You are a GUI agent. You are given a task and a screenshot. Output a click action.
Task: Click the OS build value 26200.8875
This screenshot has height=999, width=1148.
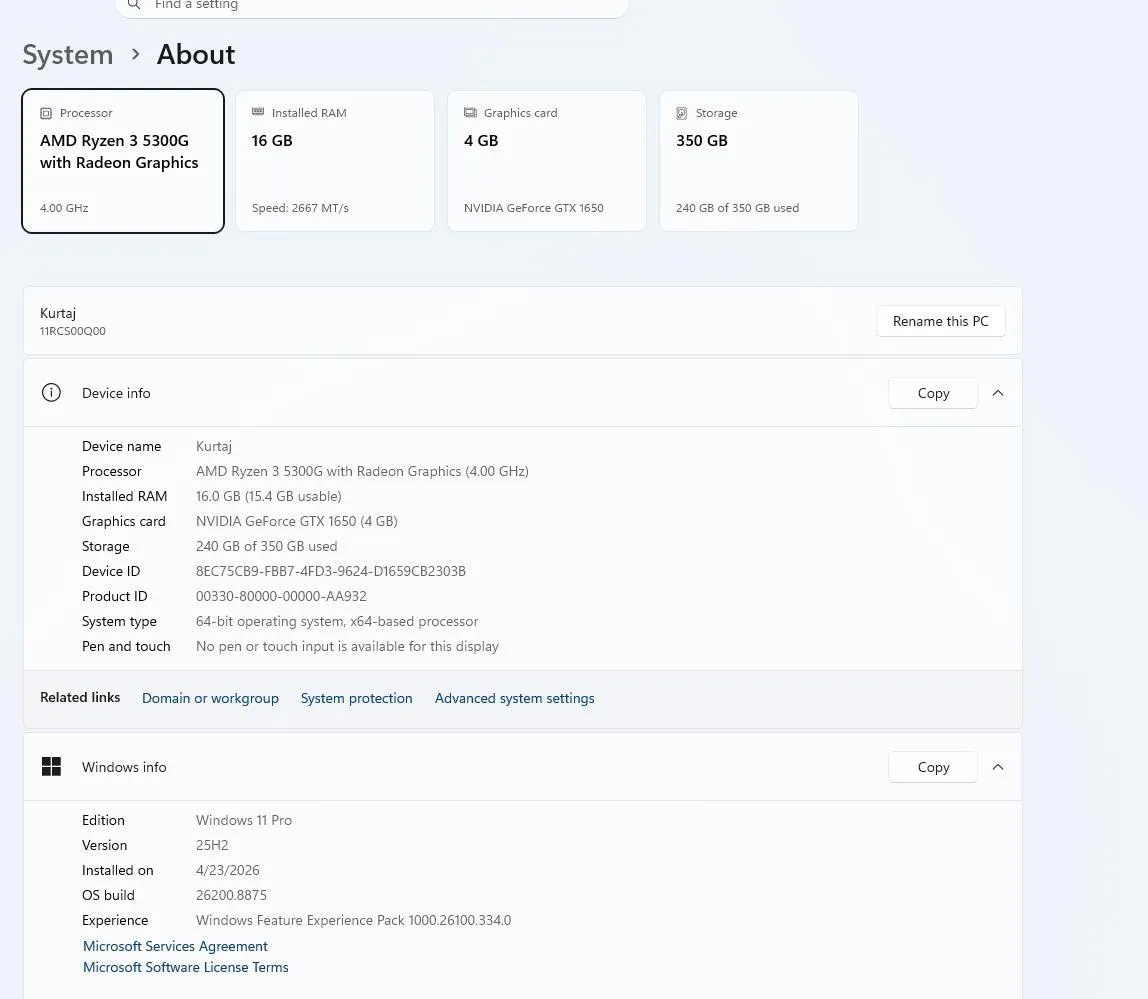[x=231, y=895]
